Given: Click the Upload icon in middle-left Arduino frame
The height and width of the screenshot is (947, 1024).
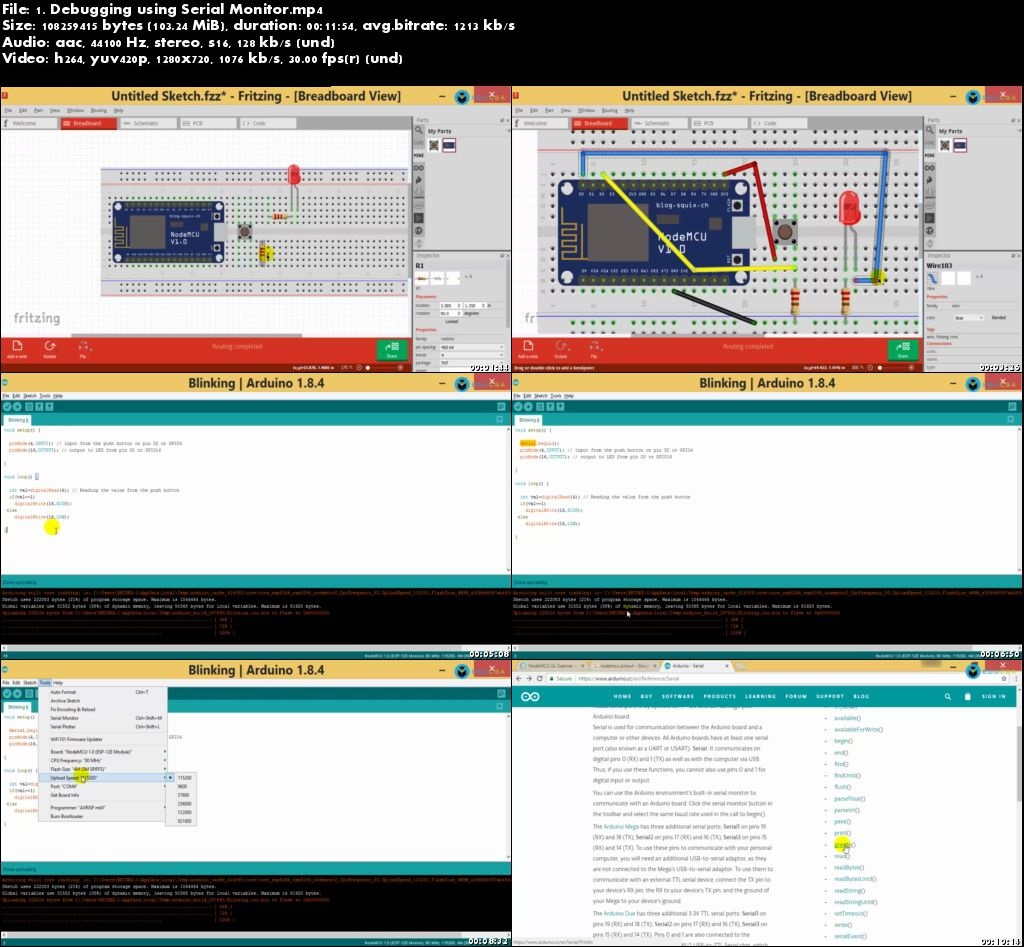Looking at the screenshot, I should click(x=17, y=406).
